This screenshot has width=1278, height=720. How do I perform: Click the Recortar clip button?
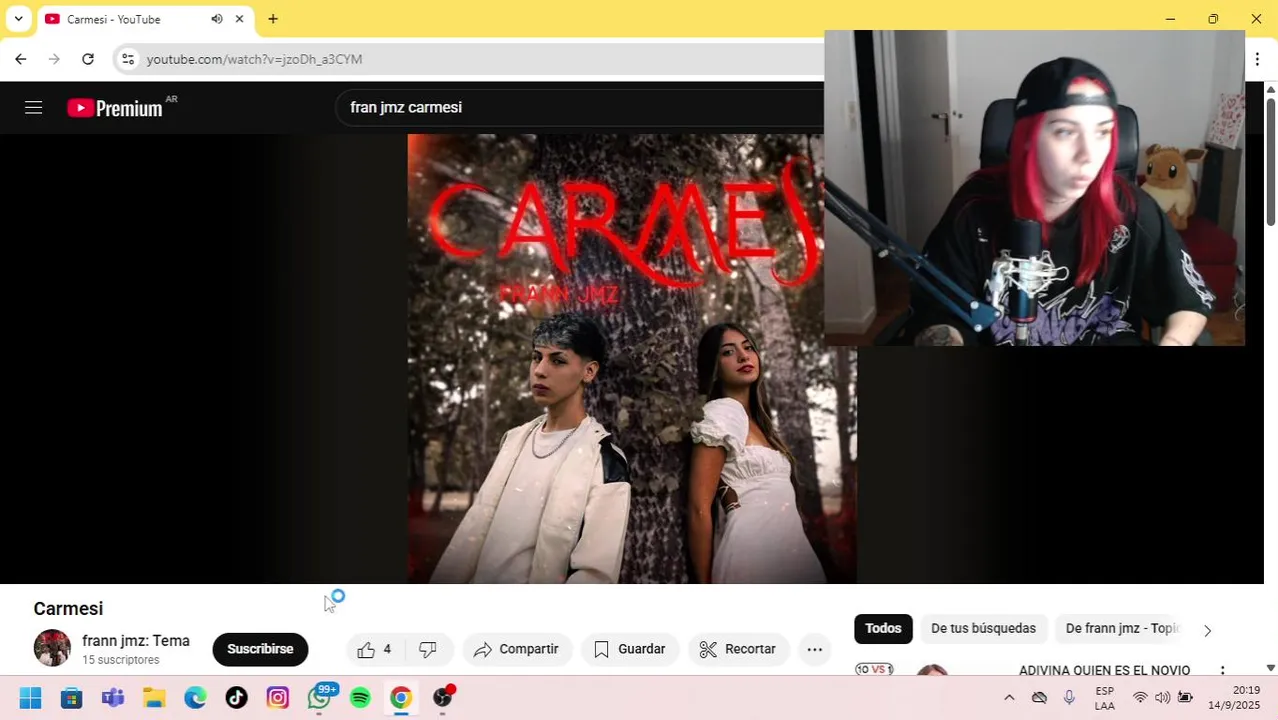click(x=738, y=649)
